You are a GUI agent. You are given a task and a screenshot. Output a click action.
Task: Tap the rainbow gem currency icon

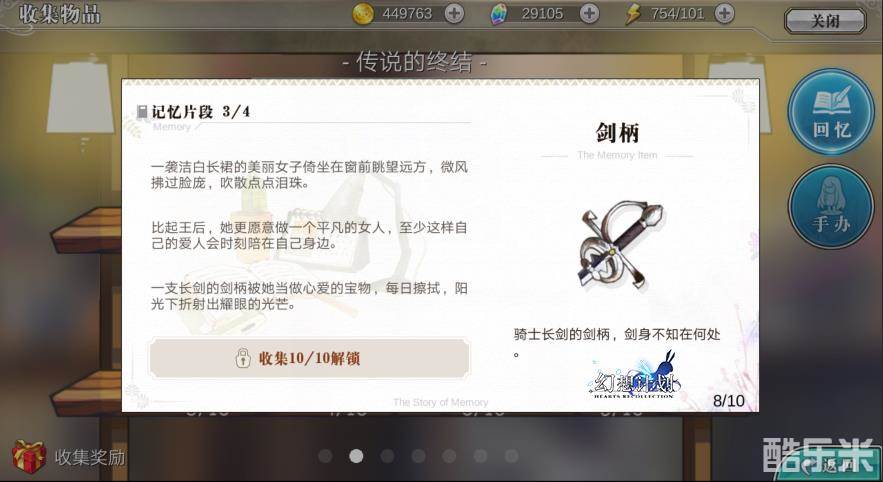[498, 15]
